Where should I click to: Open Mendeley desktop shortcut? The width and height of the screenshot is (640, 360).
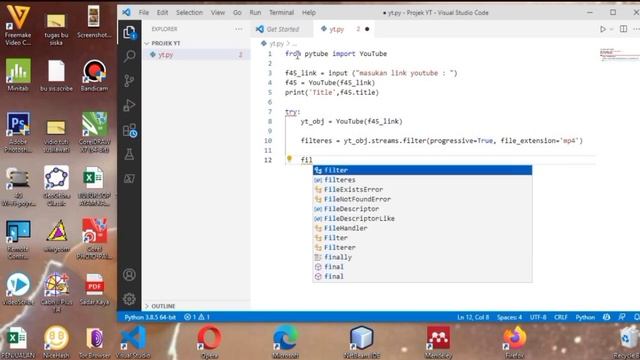(438, 342)
